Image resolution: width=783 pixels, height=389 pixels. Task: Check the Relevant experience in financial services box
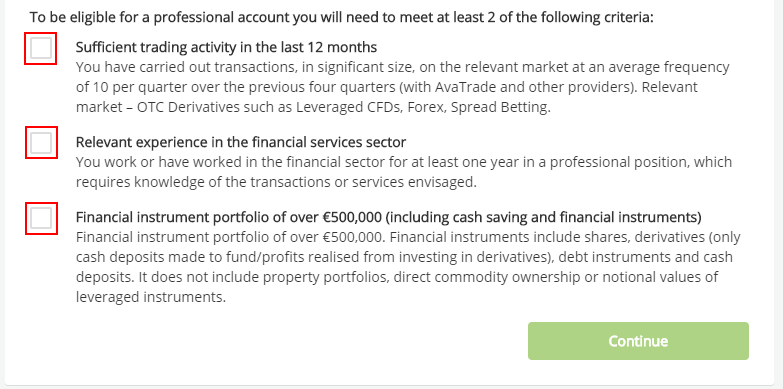point(41,143)
